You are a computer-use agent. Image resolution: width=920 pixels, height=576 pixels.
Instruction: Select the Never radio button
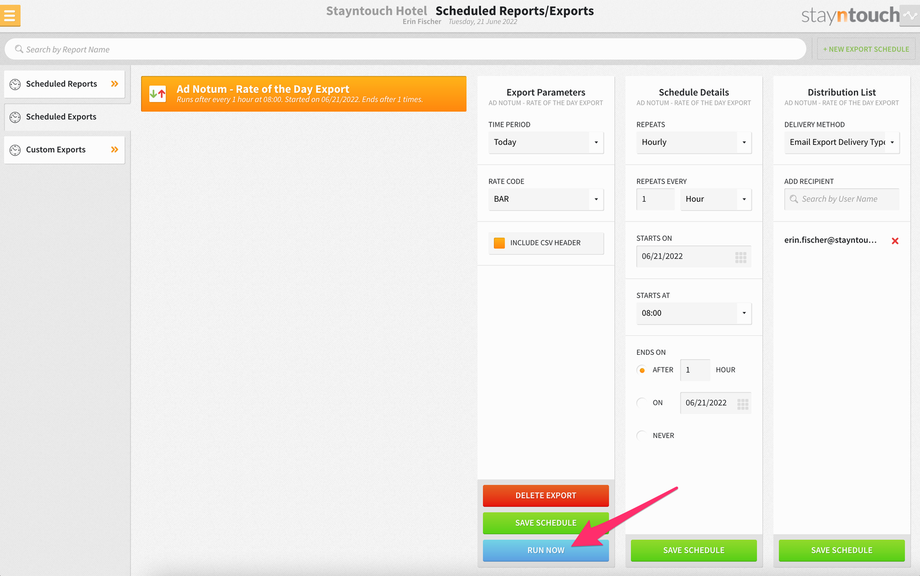click(x=641, y=436)
